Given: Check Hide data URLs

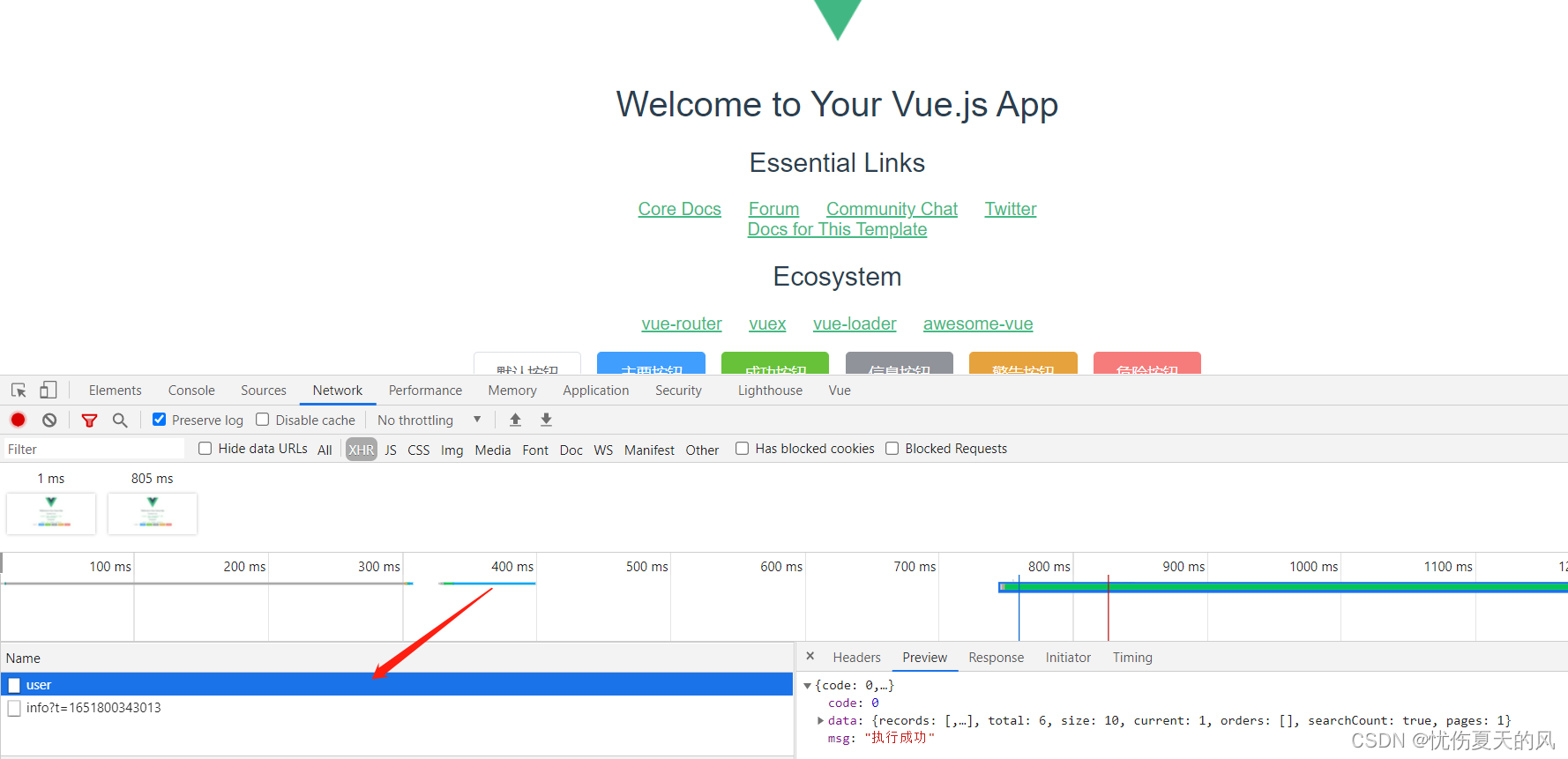Looking at the screenshot, I should tap(205, 449).
